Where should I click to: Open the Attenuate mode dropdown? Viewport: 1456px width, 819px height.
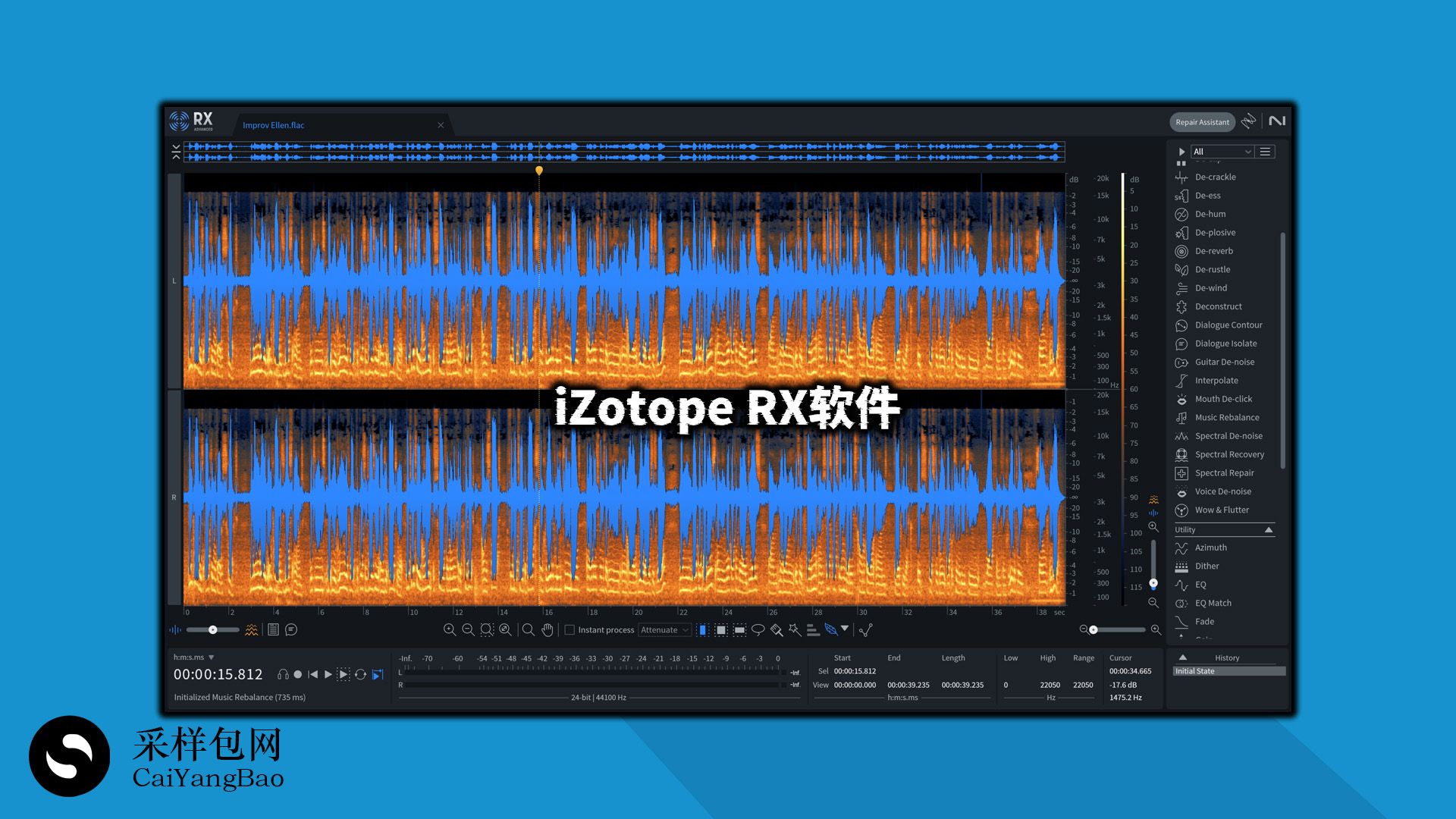coord(664,630)
